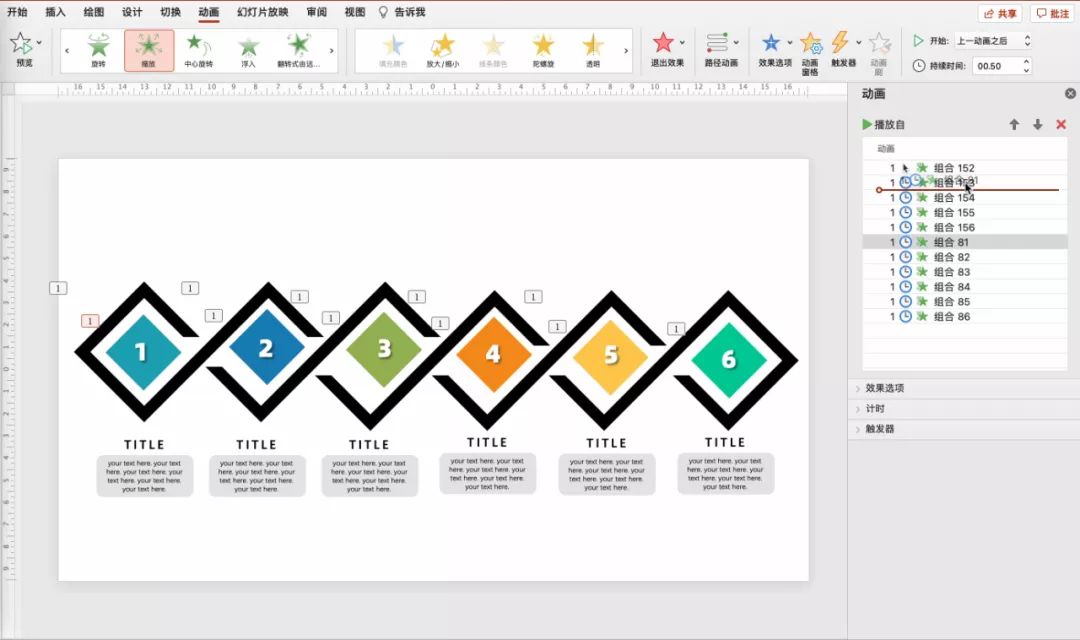Click the clock icon beside 持续时间
1080x640 pixels.
(x=919, y=65)
